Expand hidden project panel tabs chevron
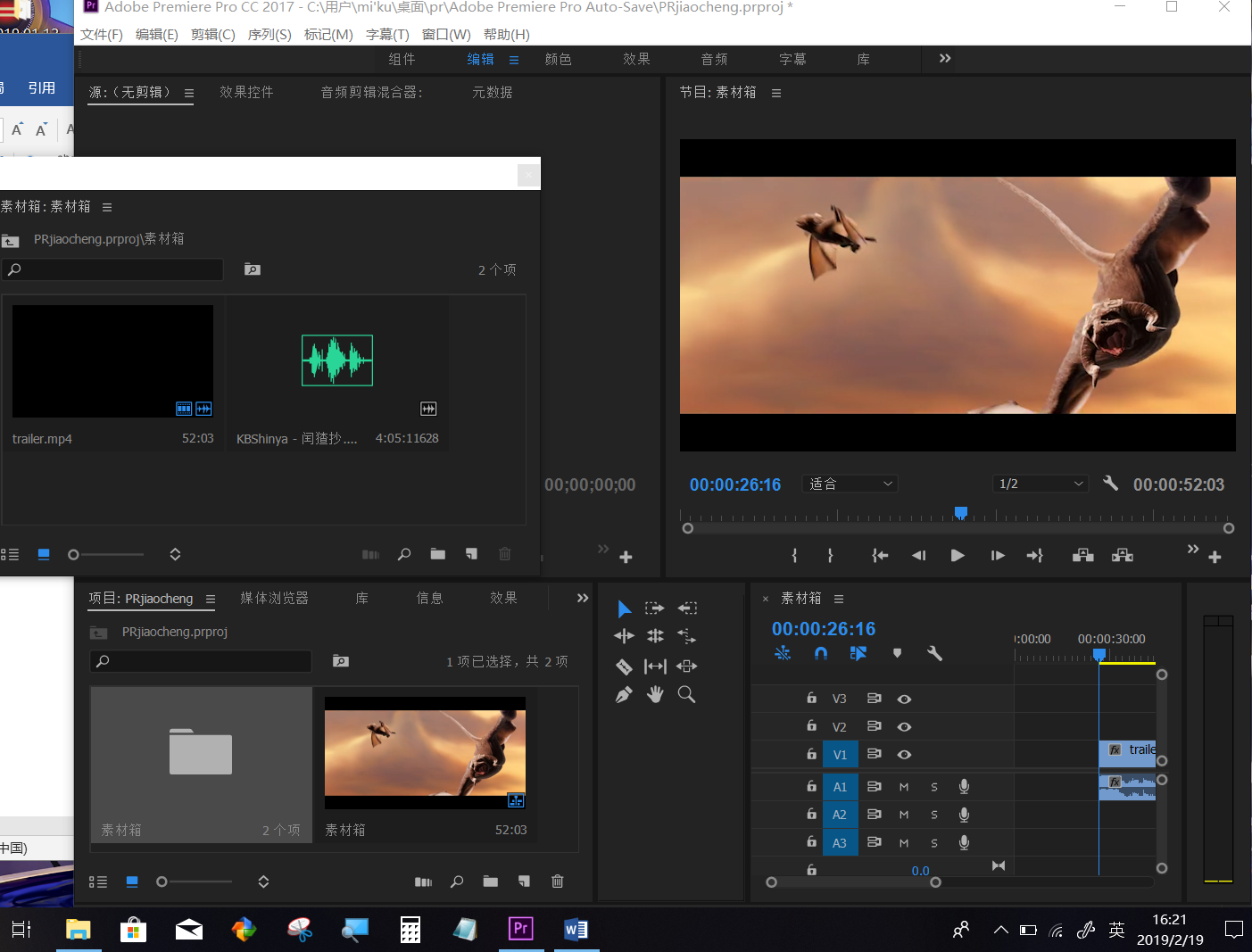The width and height of the screenshot is (1252, 952). pos(583,598)
